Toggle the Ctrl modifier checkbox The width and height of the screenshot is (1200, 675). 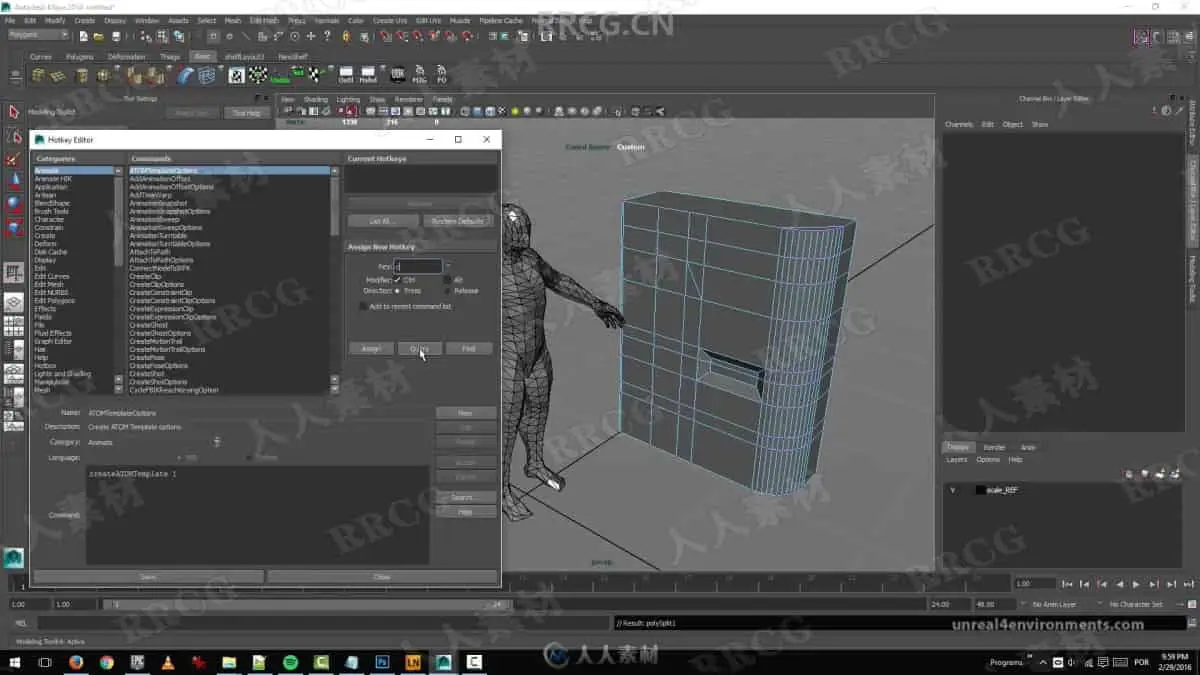tap(397, 280)
